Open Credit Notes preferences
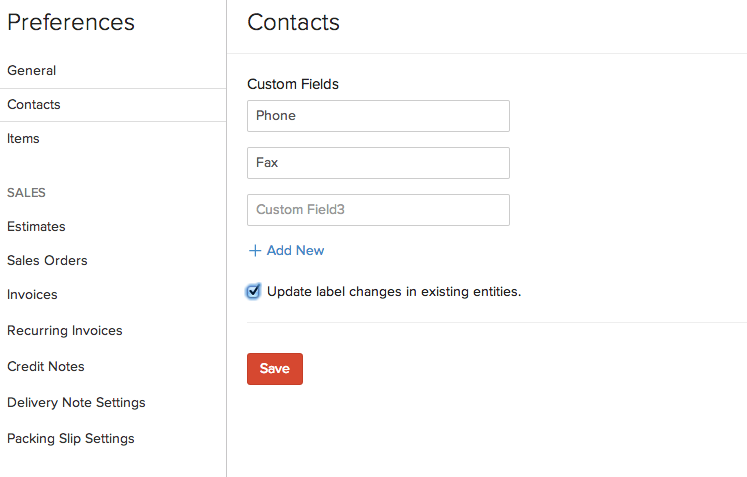747x477 pixels. click(46, 367)
